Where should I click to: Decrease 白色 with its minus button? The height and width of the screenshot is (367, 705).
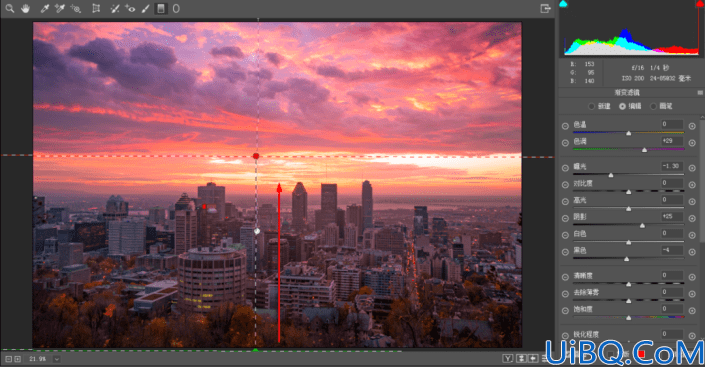pos(565,235)
